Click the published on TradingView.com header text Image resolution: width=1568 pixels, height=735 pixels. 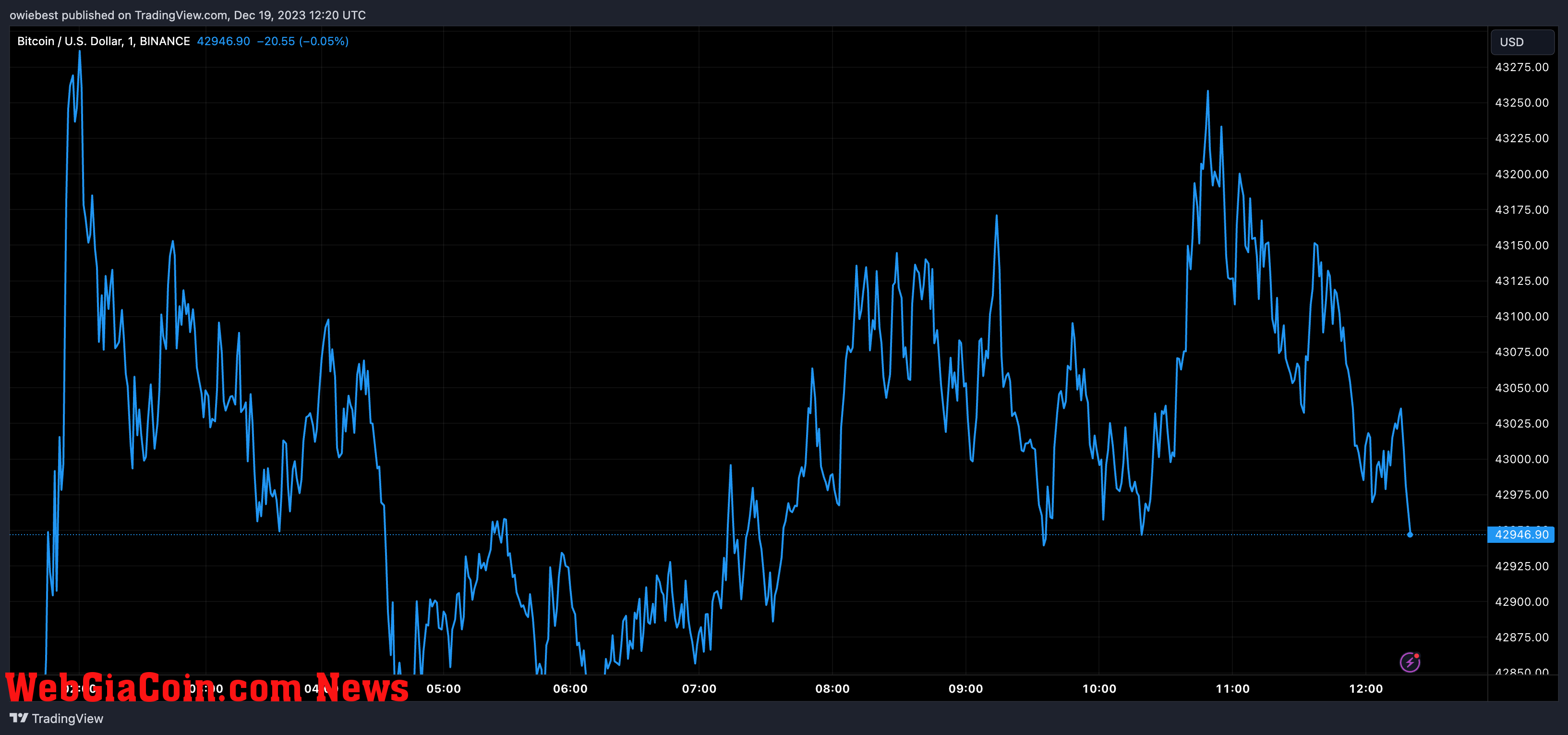[187, 15]
